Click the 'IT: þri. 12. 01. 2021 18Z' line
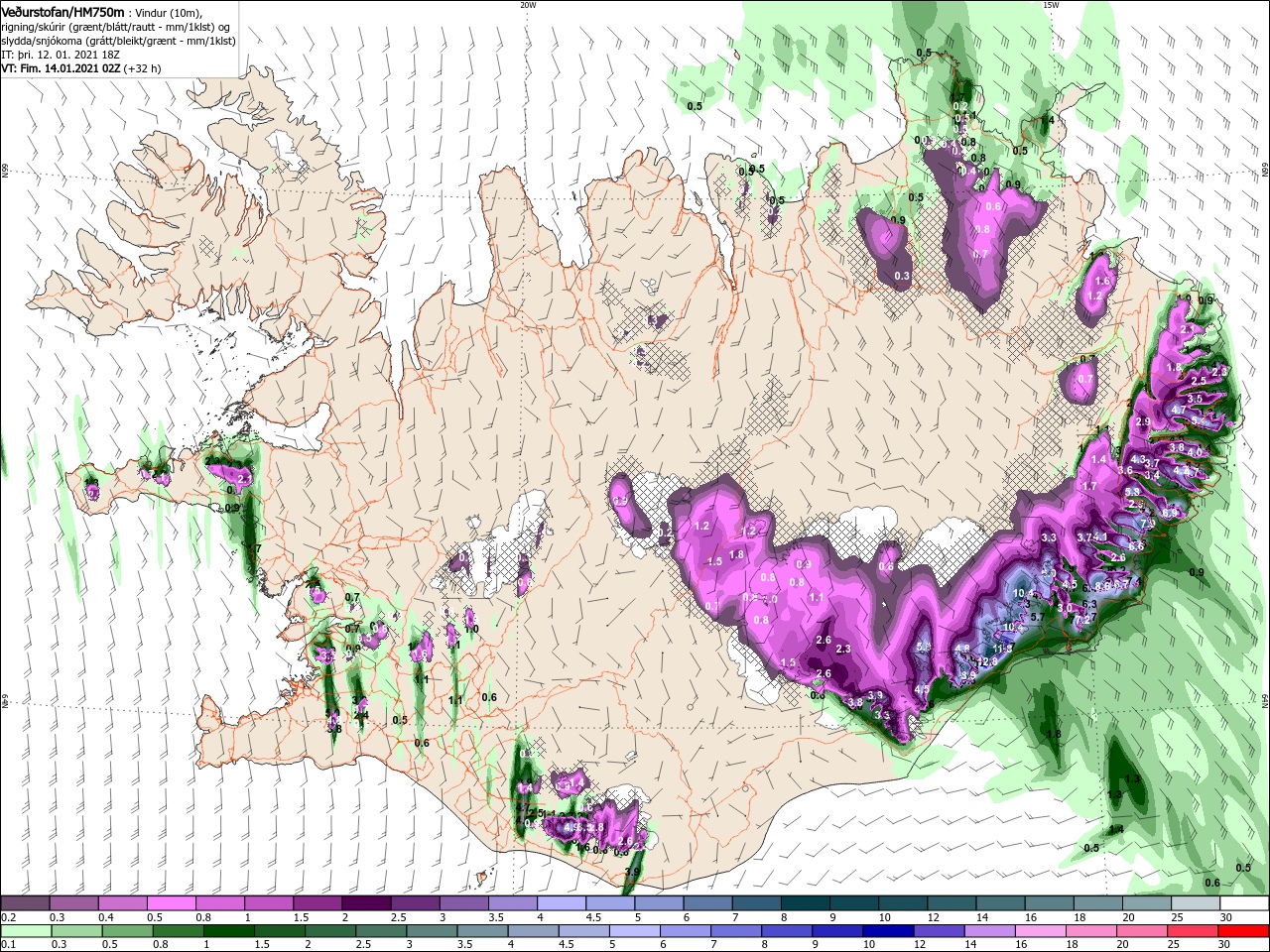The height and width of the screenshot is (952, 1270). point(60,55)
